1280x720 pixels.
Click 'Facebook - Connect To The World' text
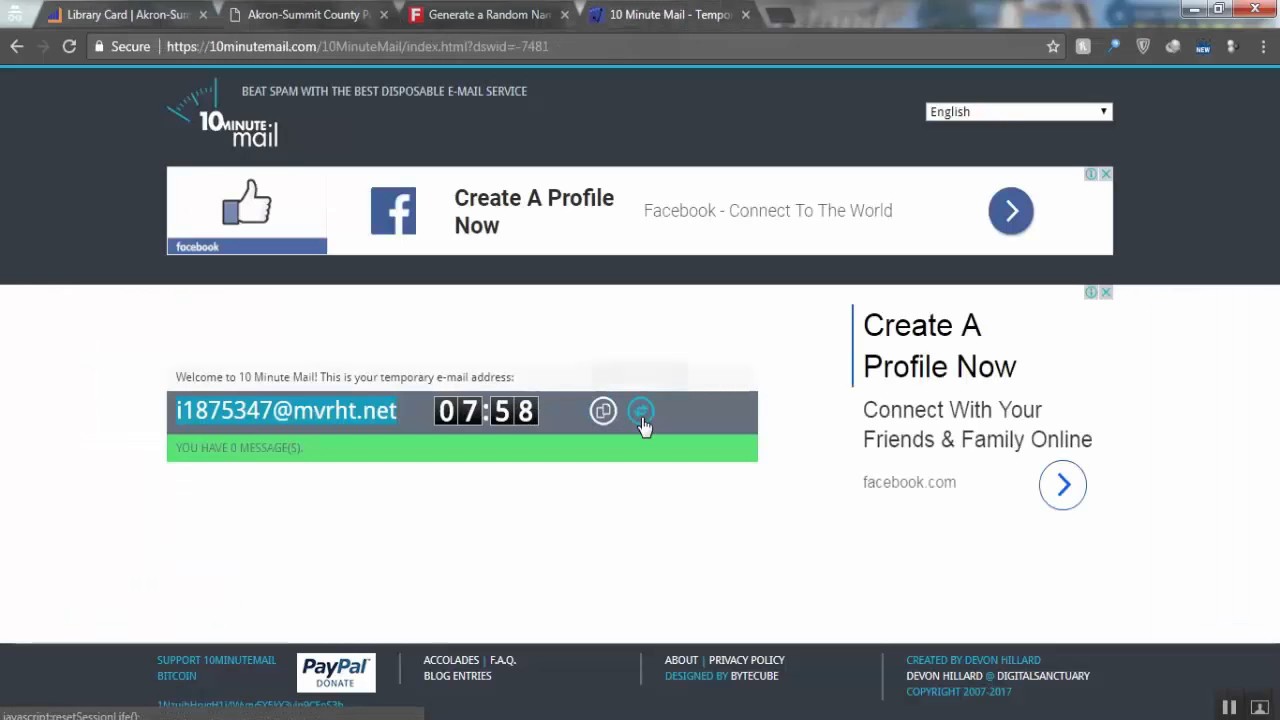click(768, 211)
